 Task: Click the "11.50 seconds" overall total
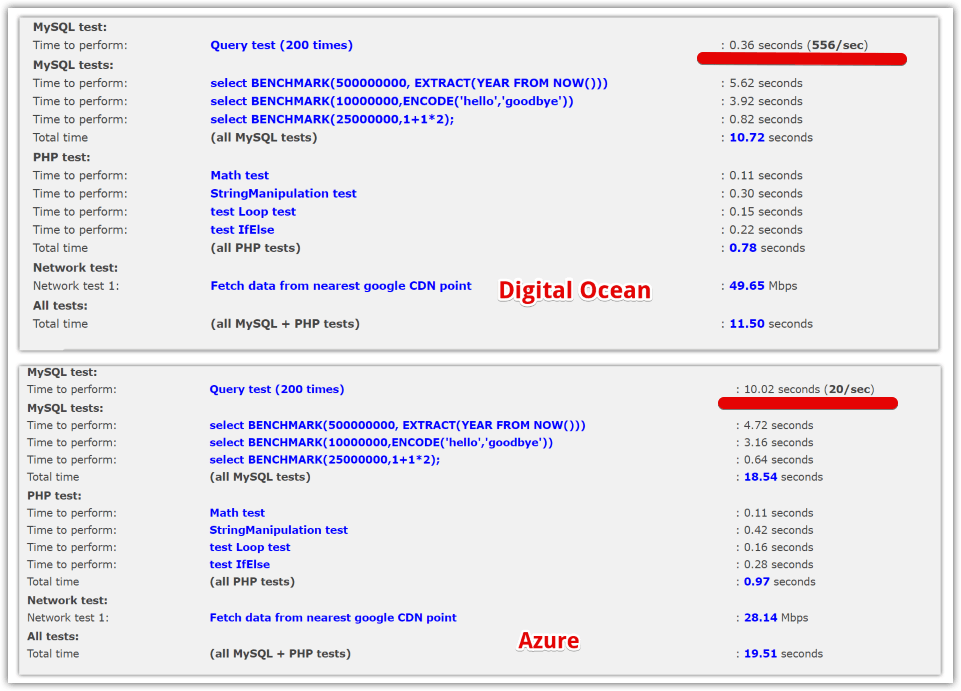pyautogui.click(x=771, y=324)
